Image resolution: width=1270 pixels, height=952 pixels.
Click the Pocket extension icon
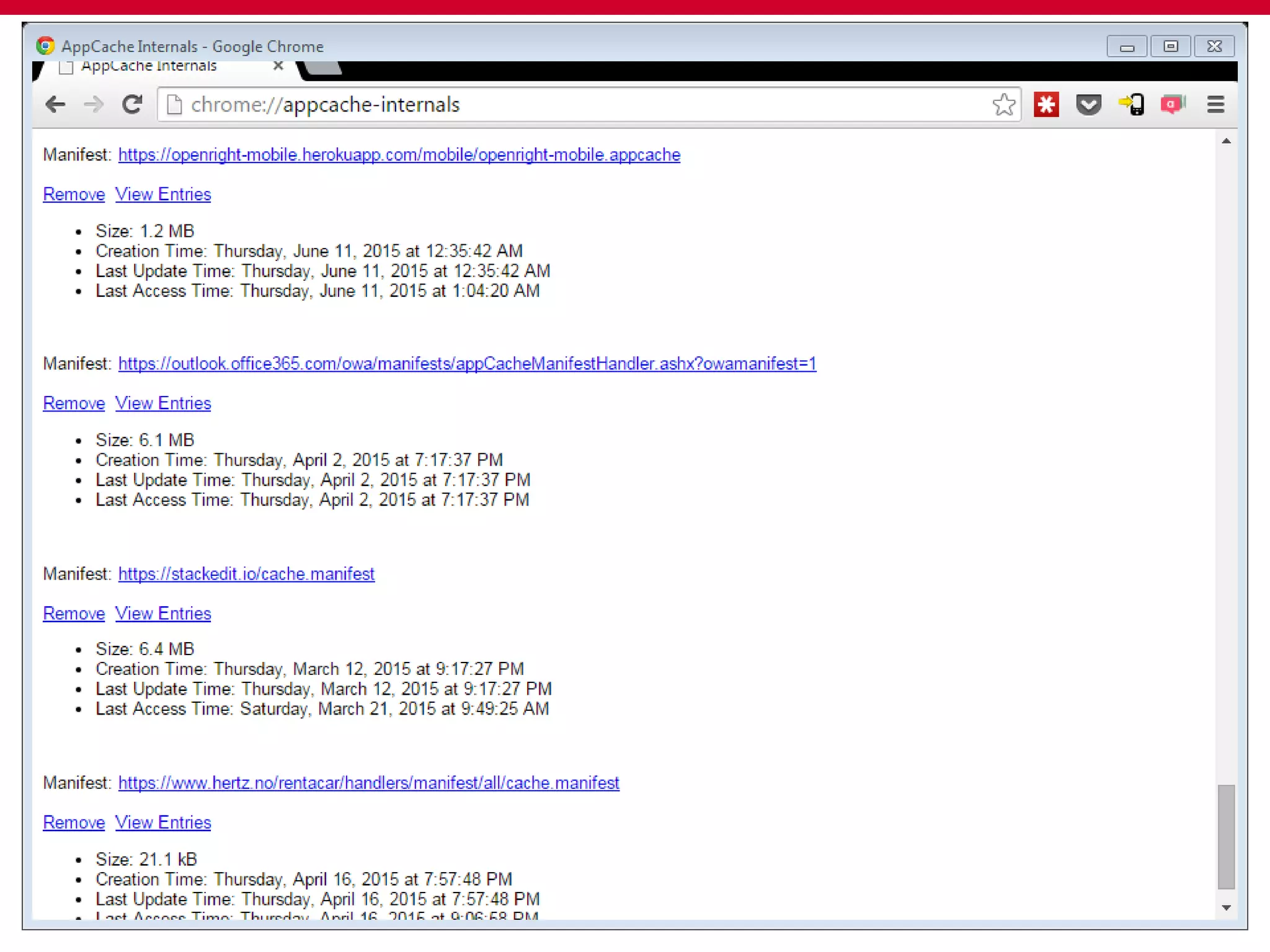(x=1088, y=105)
